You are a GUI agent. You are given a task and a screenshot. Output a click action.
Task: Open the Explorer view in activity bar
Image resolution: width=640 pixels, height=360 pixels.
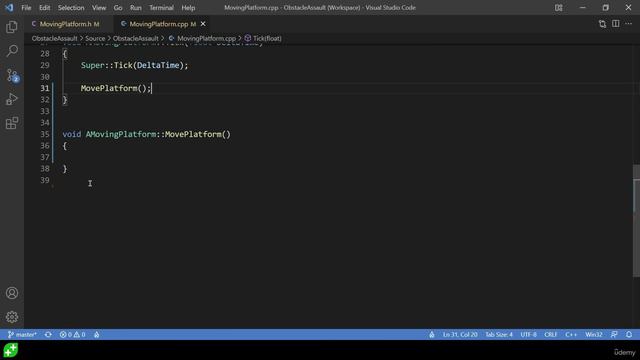12,27
